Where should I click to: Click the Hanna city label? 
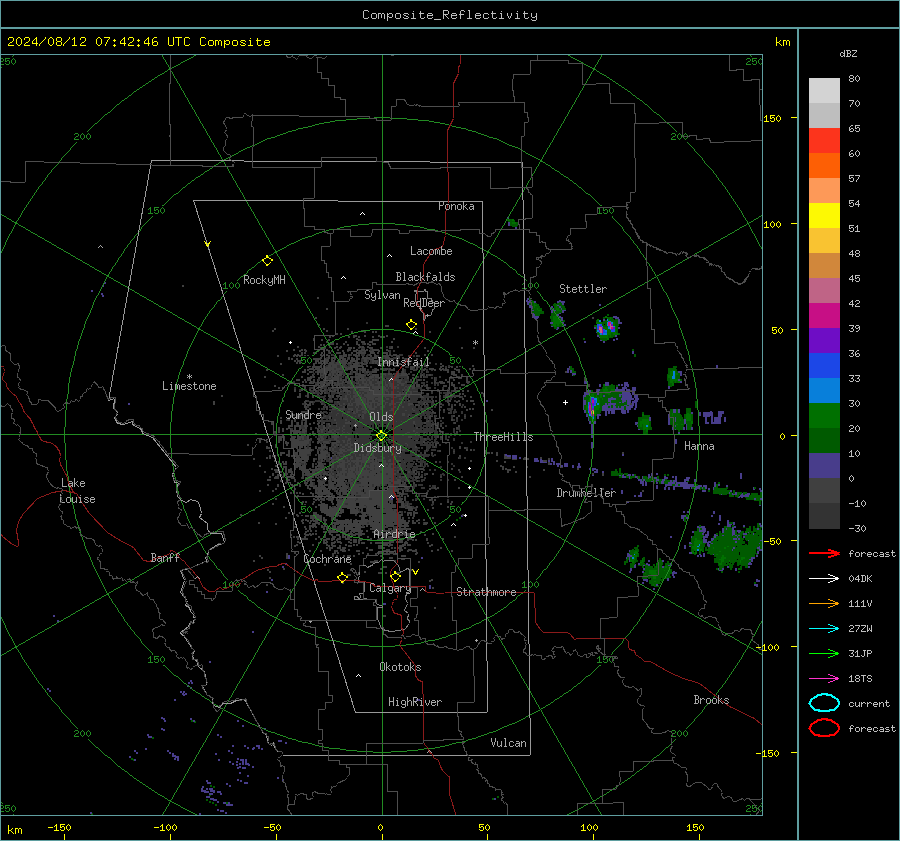tap(699, 446)
